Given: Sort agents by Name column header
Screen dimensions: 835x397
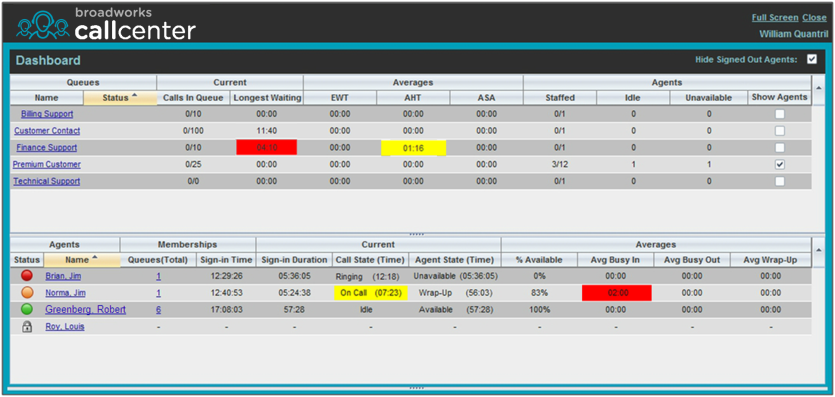Looking at the screenshot, I should coord(81,260).
